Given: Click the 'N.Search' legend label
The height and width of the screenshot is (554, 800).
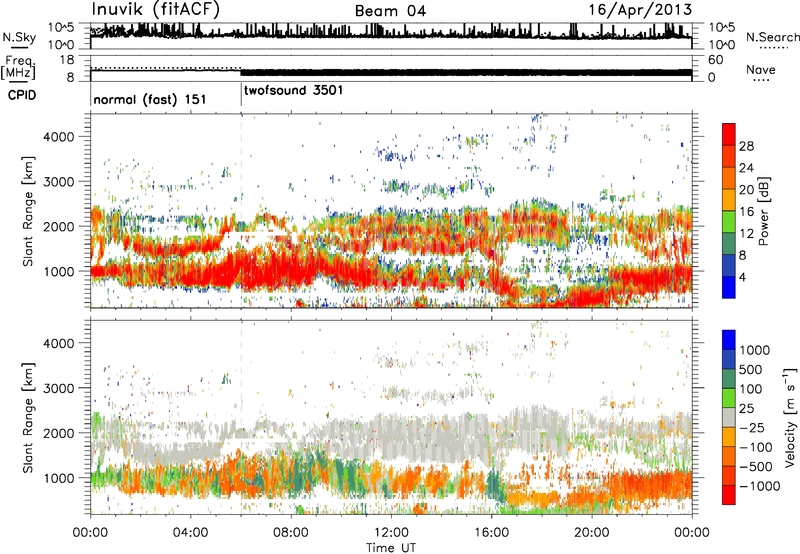Looking at the screenshot, I should (772, 37).
